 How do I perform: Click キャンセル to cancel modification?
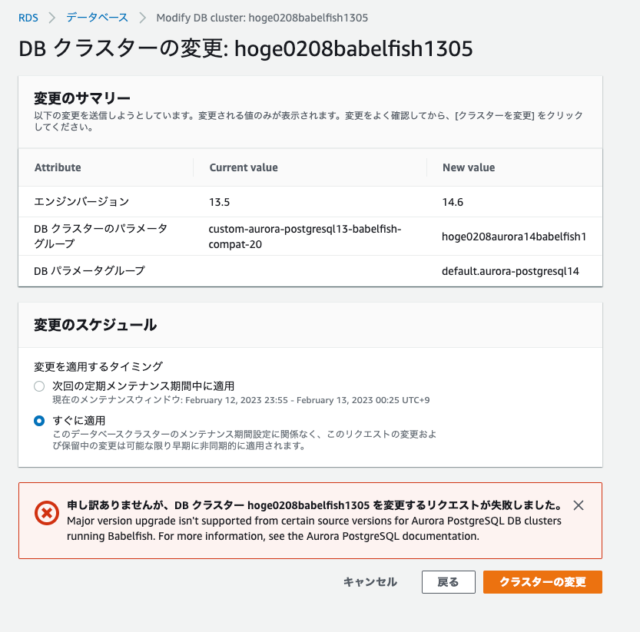click(370, 582)
